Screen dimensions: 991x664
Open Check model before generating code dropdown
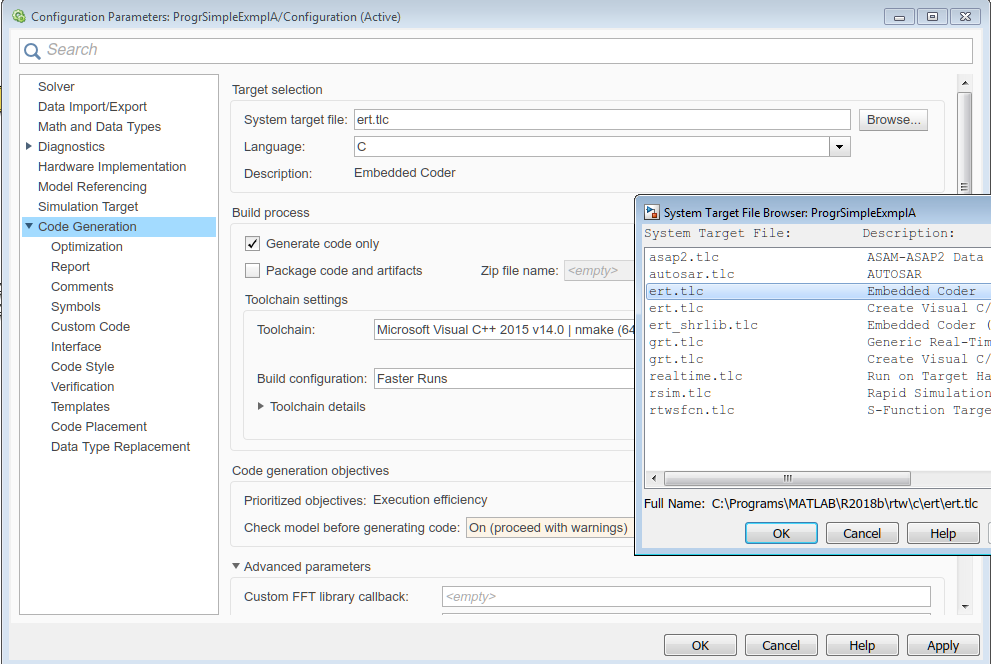click(x=550, y=528)
